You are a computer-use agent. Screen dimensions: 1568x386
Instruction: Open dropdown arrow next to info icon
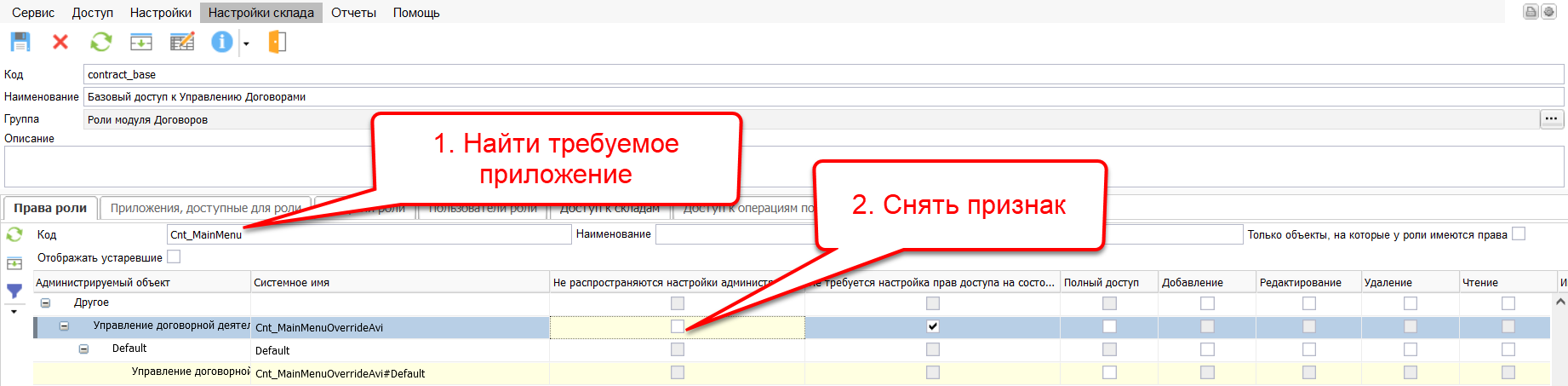[x=246, y=43]
